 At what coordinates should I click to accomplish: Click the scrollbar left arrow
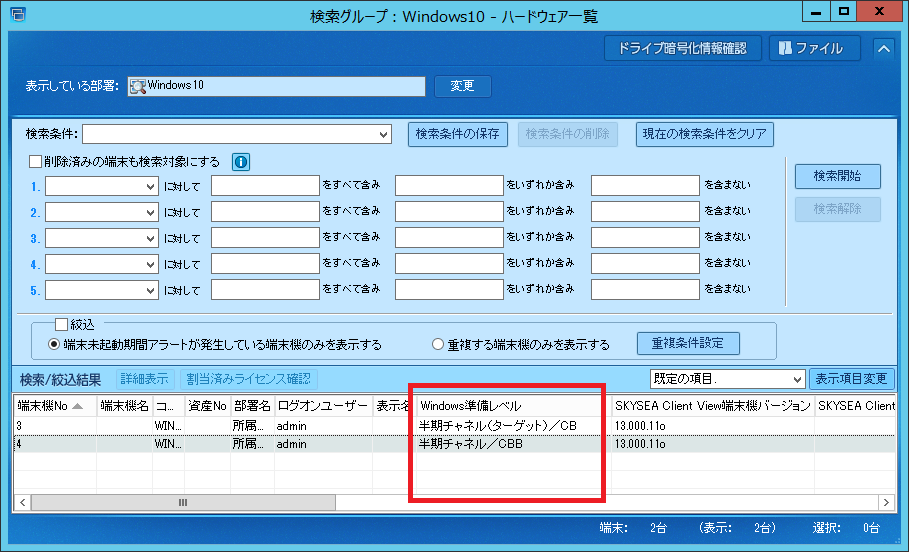(23, 502)
